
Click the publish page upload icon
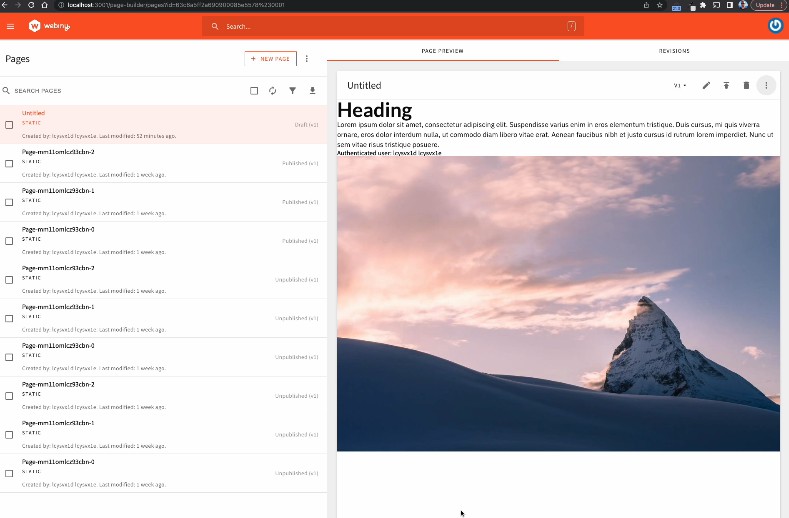(726, 86)
